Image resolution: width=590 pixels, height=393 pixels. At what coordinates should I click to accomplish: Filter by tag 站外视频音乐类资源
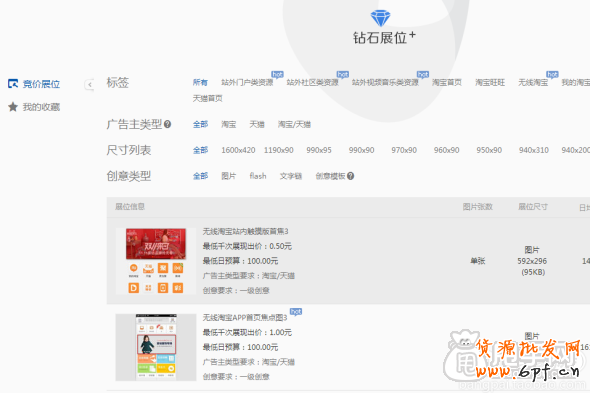point(385,82)
